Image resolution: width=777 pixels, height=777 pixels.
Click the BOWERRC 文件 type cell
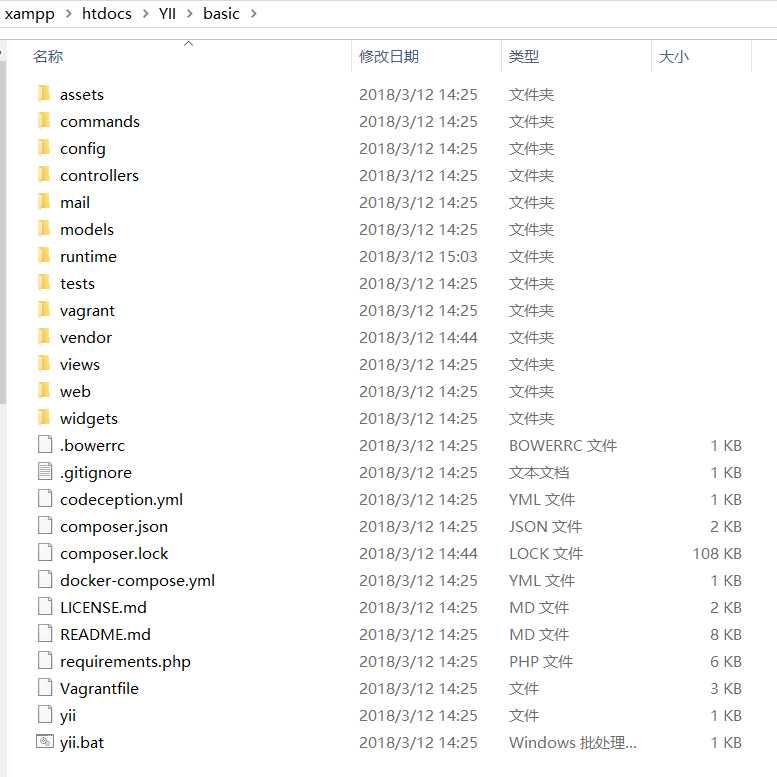tap(563, 445)
